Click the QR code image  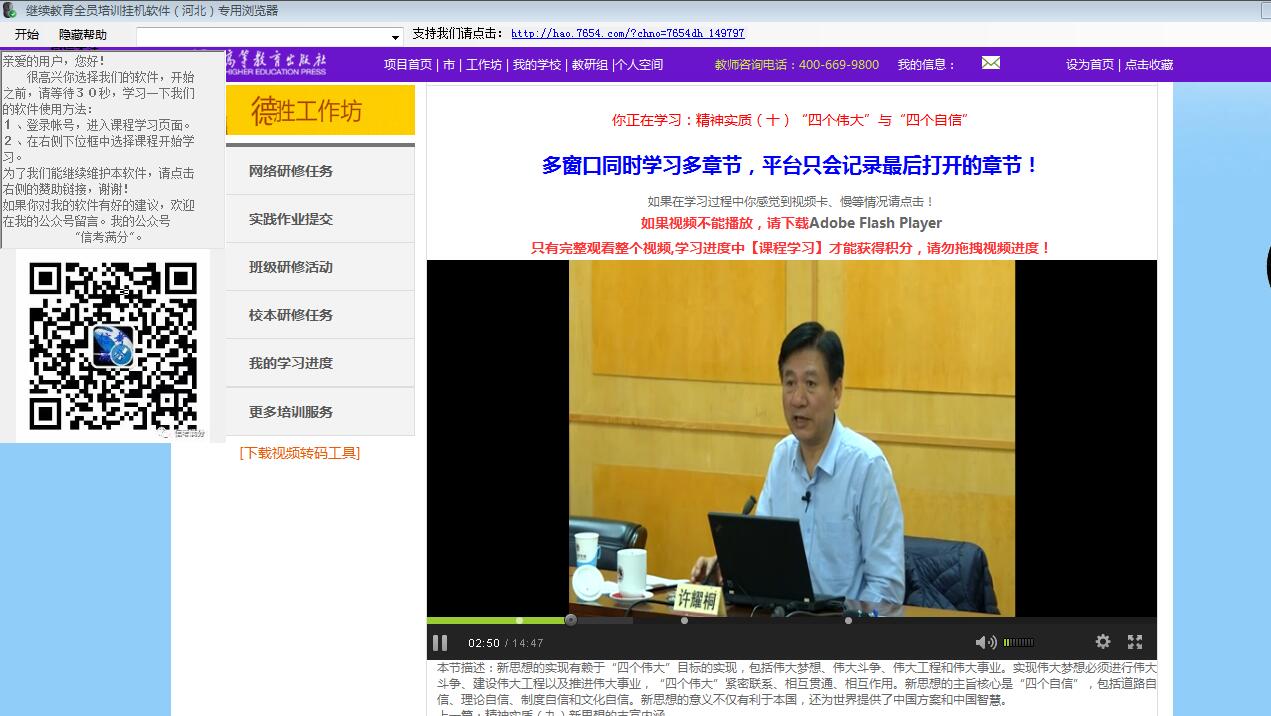point(113,345)
